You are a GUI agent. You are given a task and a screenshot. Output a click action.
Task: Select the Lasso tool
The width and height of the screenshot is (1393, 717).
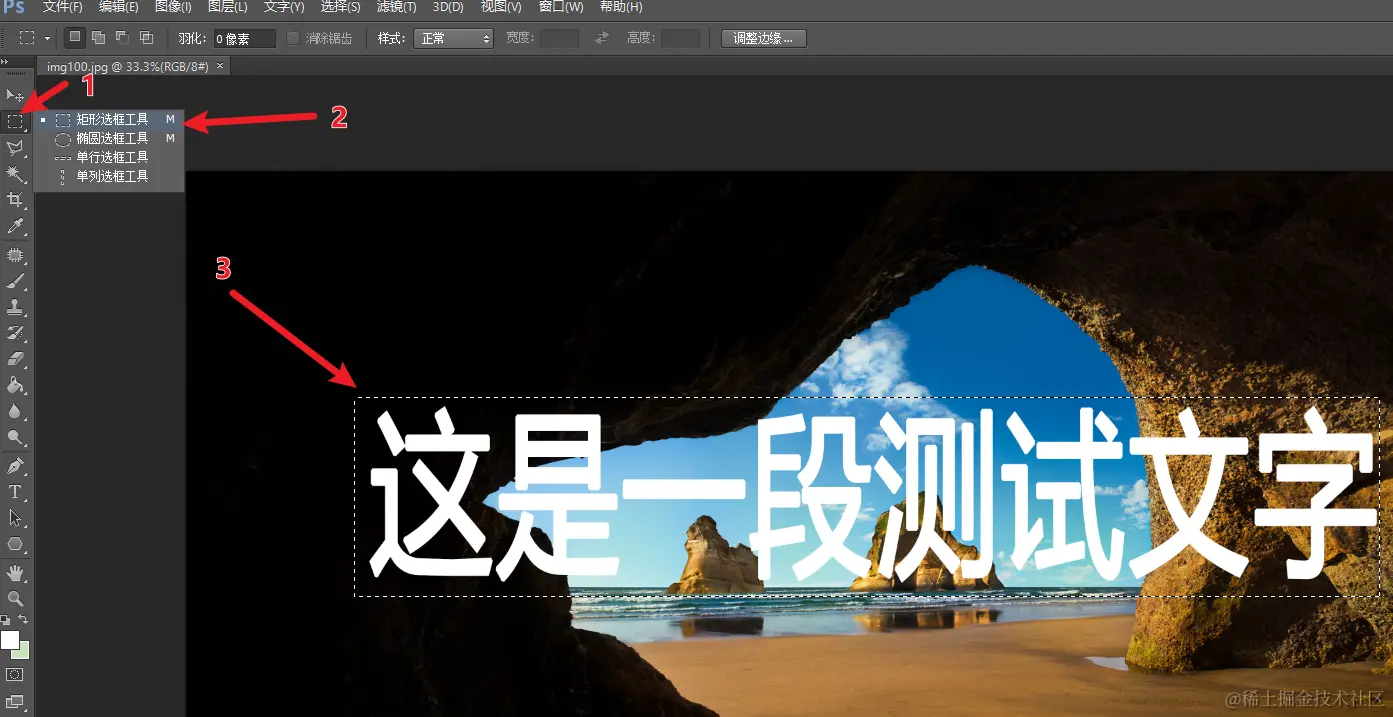pyautogui.click(x=14, y=148)
